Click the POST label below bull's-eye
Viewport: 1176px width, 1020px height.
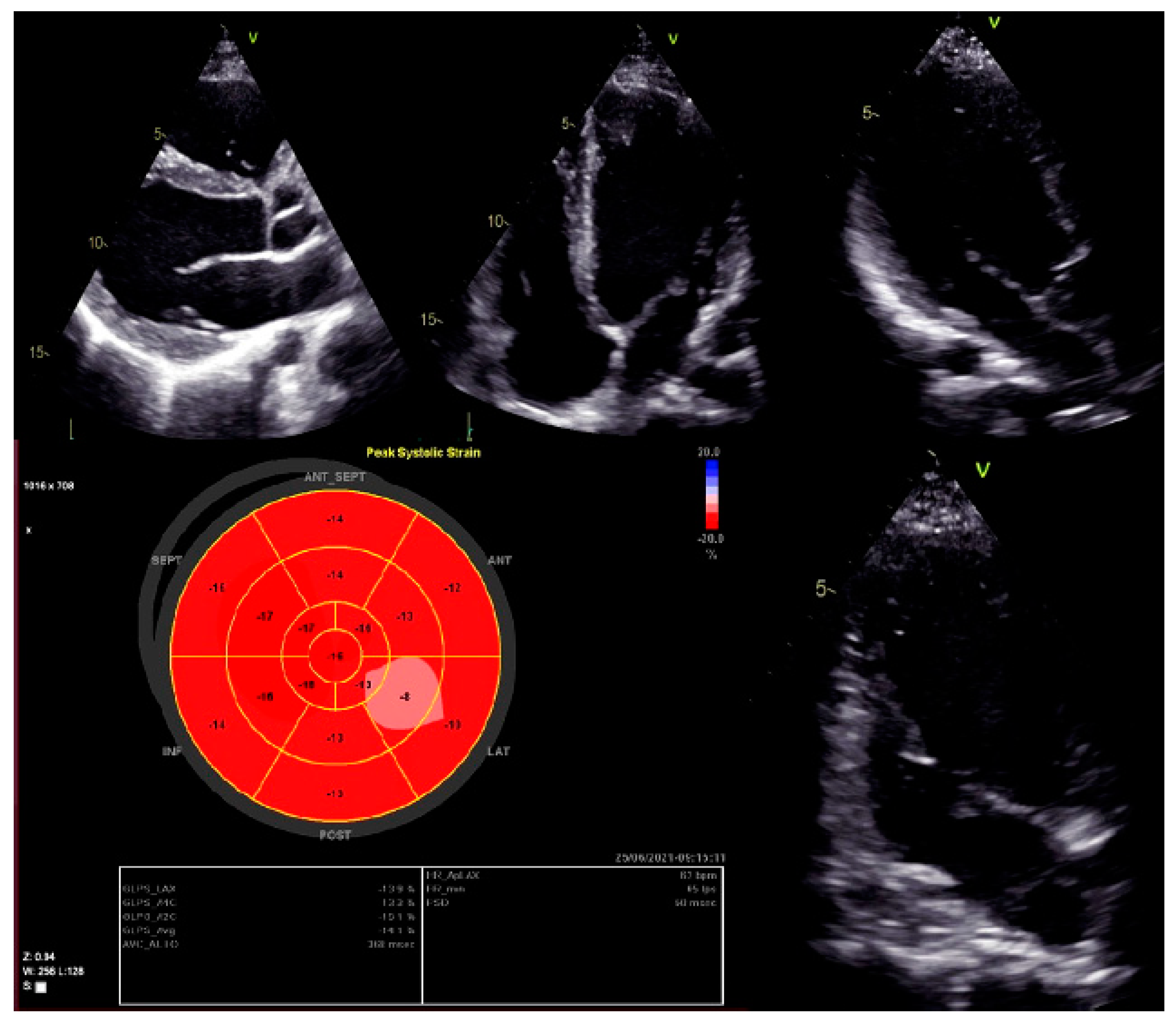335,835
